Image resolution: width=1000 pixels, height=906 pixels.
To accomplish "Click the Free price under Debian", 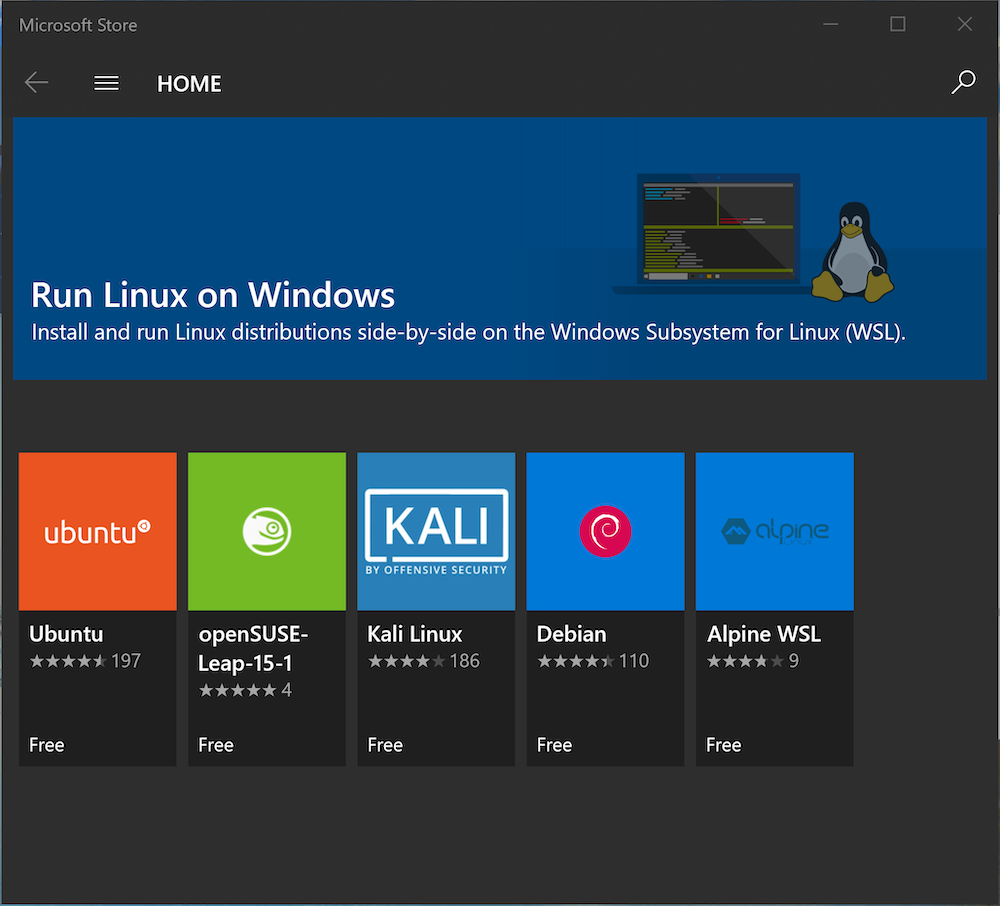I will pyautogui.click(x=554, y=745).
